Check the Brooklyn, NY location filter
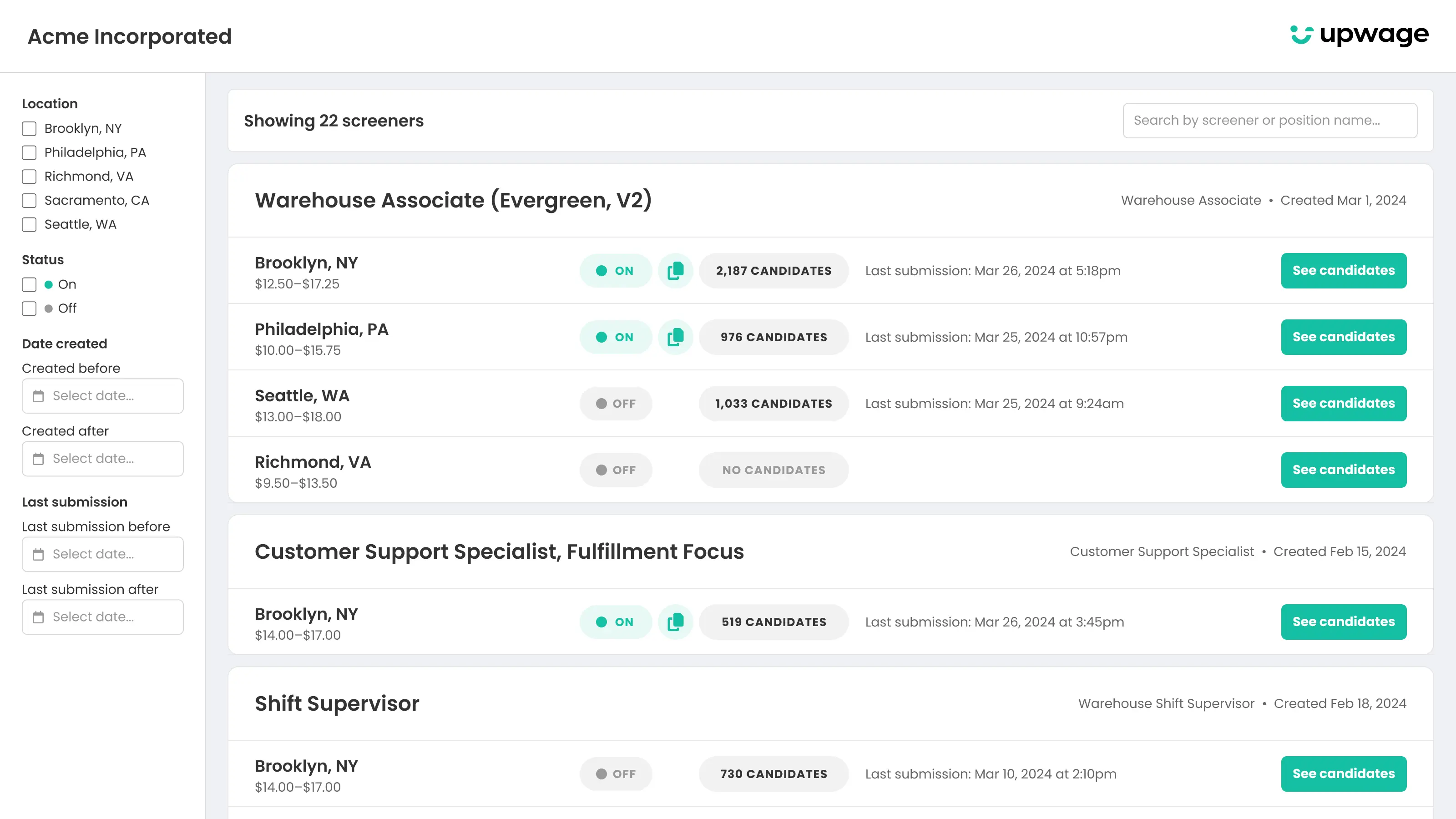The width and height of the screenshot is (1456, 819). (29, 129)
